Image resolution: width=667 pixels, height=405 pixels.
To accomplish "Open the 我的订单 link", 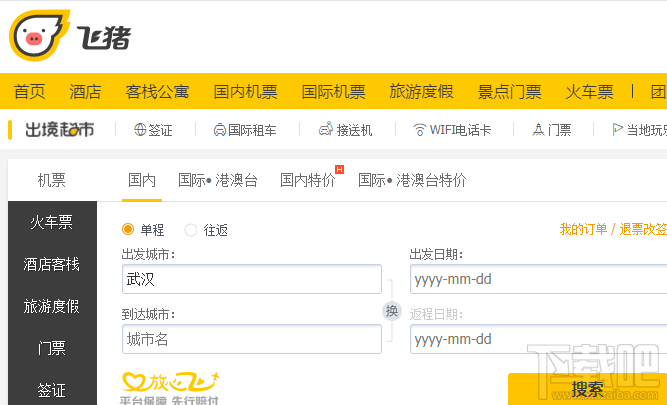I will pos(583,230).
